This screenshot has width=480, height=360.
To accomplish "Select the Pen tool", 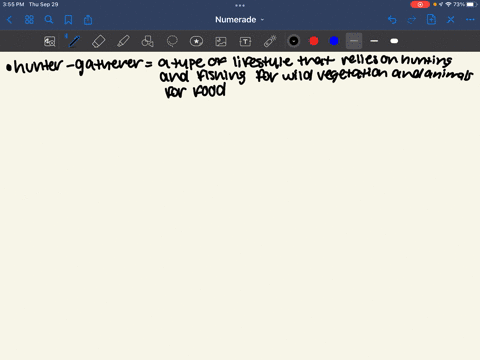I will [74, 41].
